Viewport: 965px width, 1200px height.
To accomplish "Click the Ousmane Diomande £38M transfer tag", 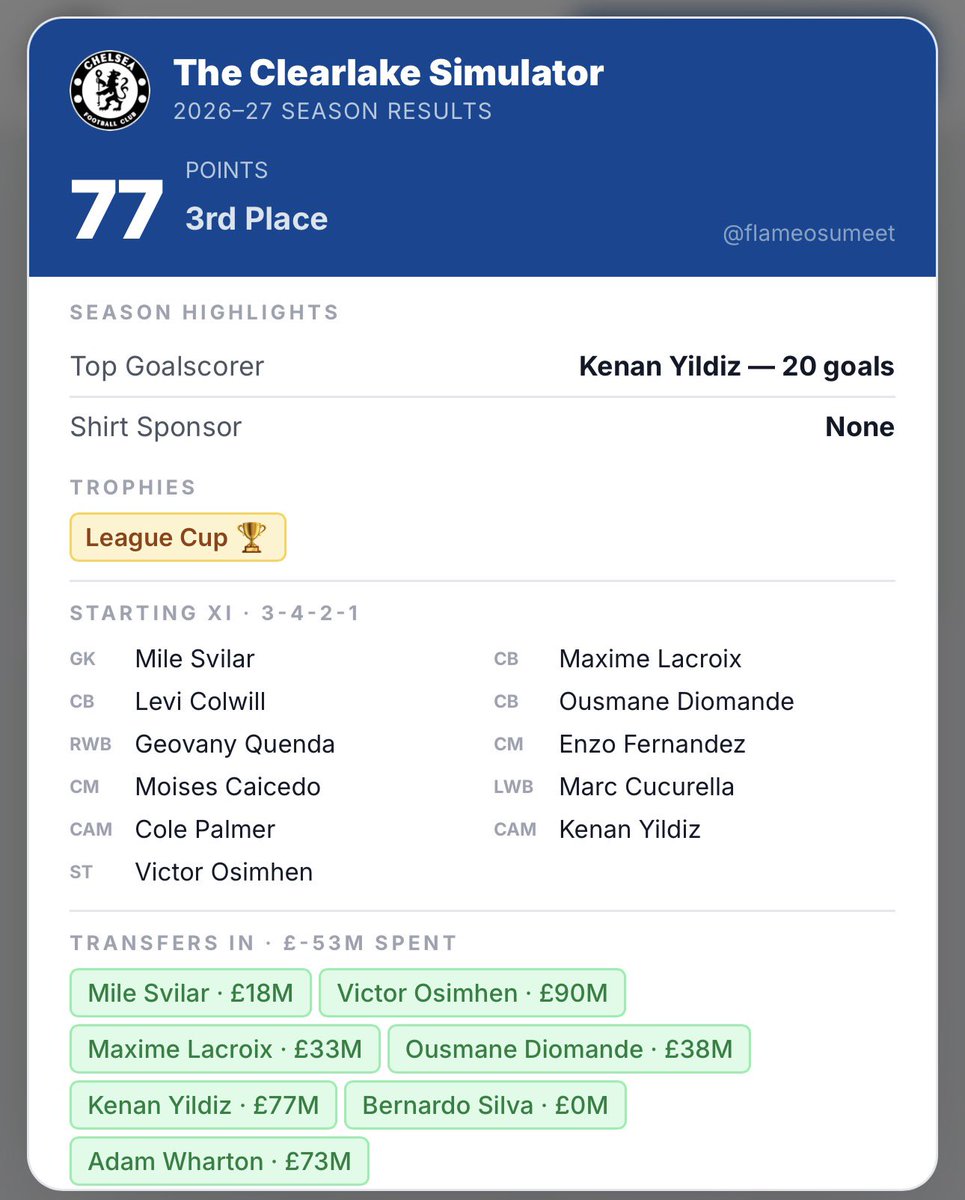I will click(x=569, y=1049).
